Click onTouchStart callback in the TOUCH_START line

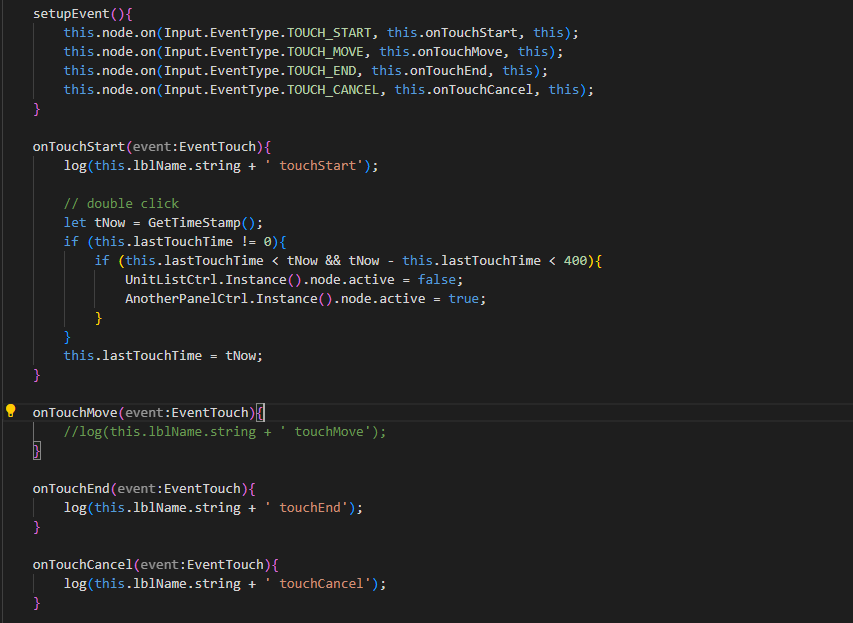coord(471,33)
